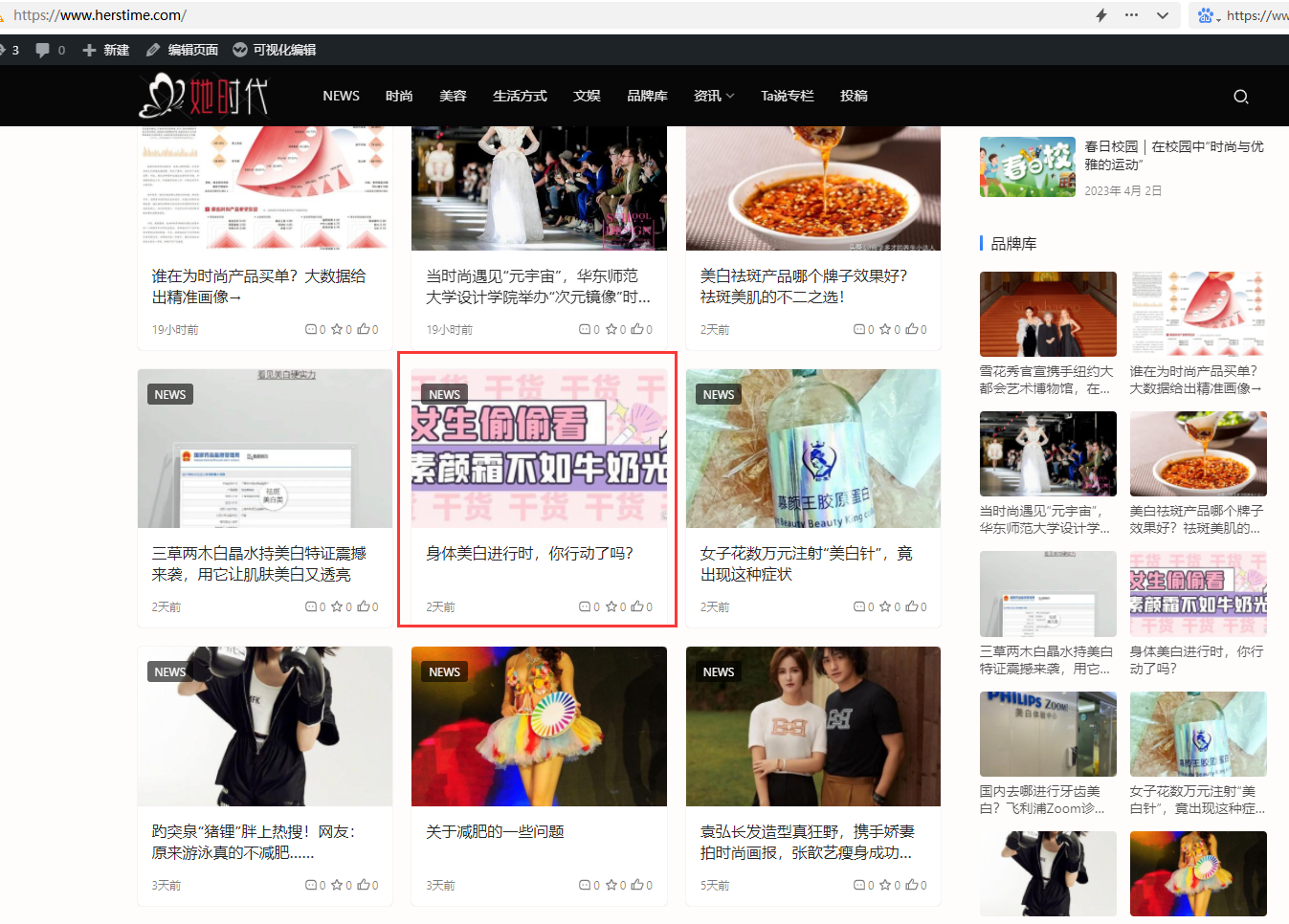The width and height of the screenshot is (1289, 924).
Task: Go to the 时尚 navigation menu
Action: pos(399,96)
